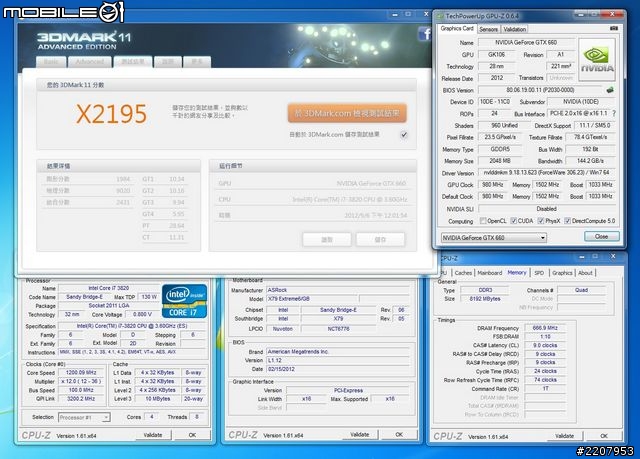The height and width of the screenshot is (459, 640).
Task: Click the 10DE - 11C0 Device ID field
Action: (494, 102)
